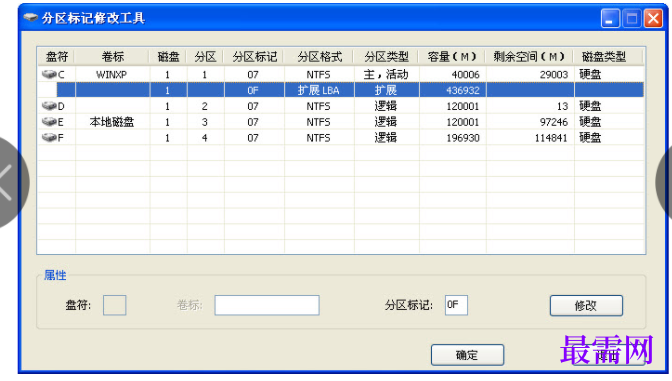Click free space value 114841
672x381 pixels.
coord(551,138)
